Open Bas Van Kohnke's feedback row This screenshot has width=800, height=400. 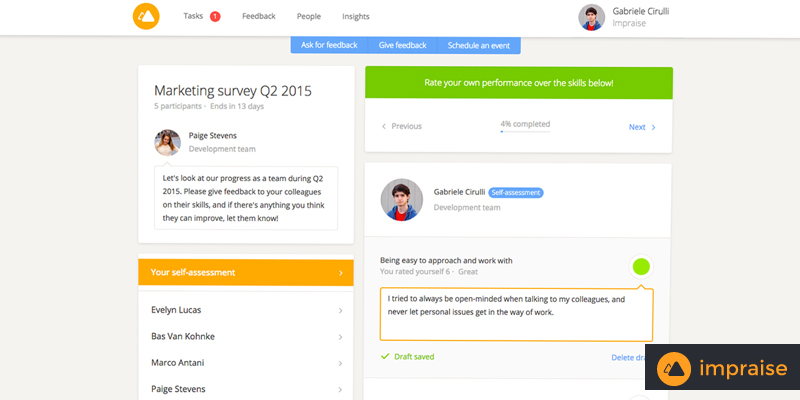tap(245, 336)
